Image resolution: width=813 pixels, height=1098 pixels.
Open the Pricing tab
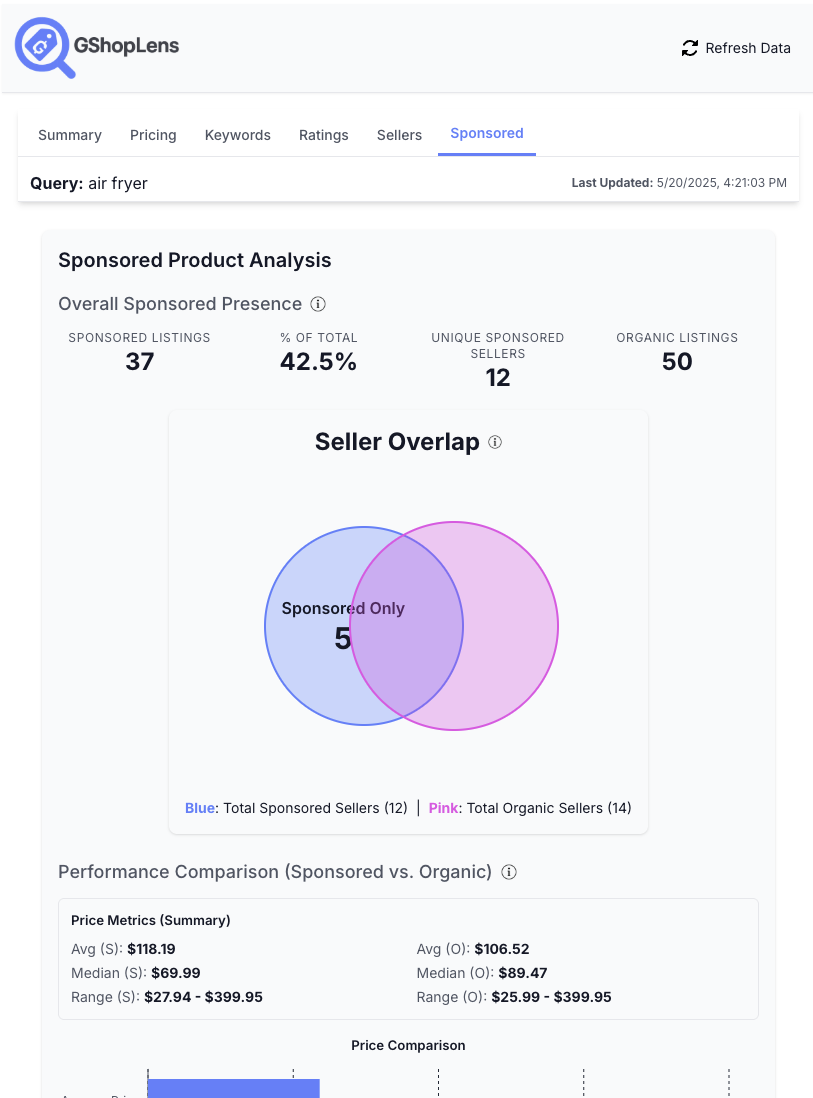tap(153, 135)
